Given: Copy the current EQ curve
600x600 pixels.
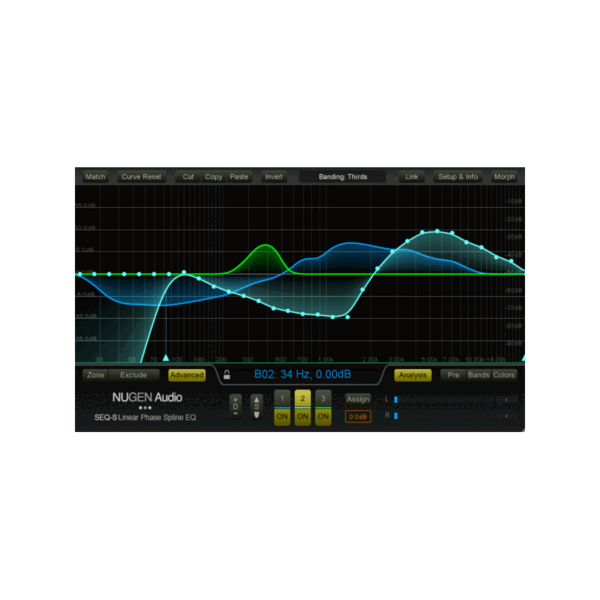Looking at the screenshot, I should pyautogui.click(x=213, y=177).
